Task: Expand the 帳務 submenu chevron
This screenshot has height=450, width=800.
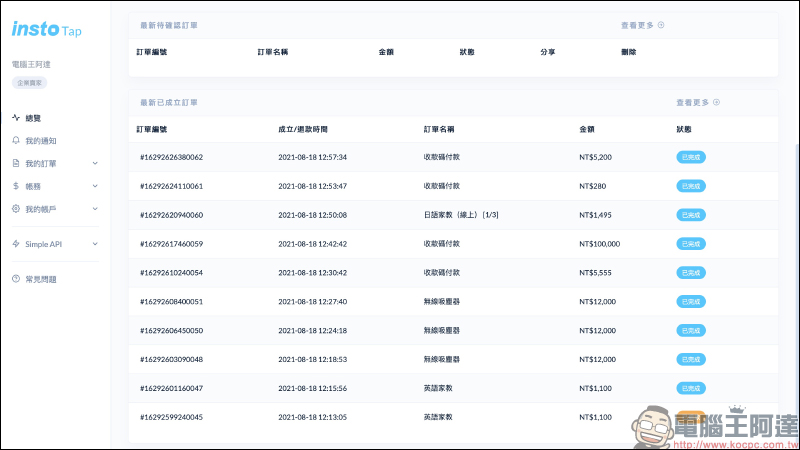Action: click(x=95, y=186)
